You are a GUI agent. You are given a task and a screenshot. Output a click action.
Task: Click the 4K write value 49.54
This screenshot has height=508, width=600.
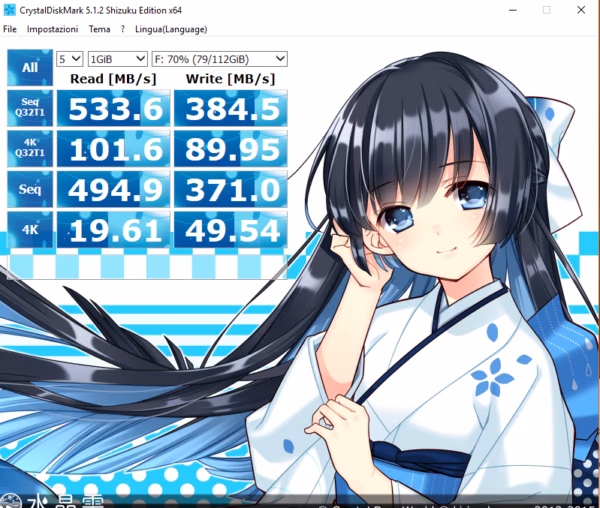pos(231,230)
